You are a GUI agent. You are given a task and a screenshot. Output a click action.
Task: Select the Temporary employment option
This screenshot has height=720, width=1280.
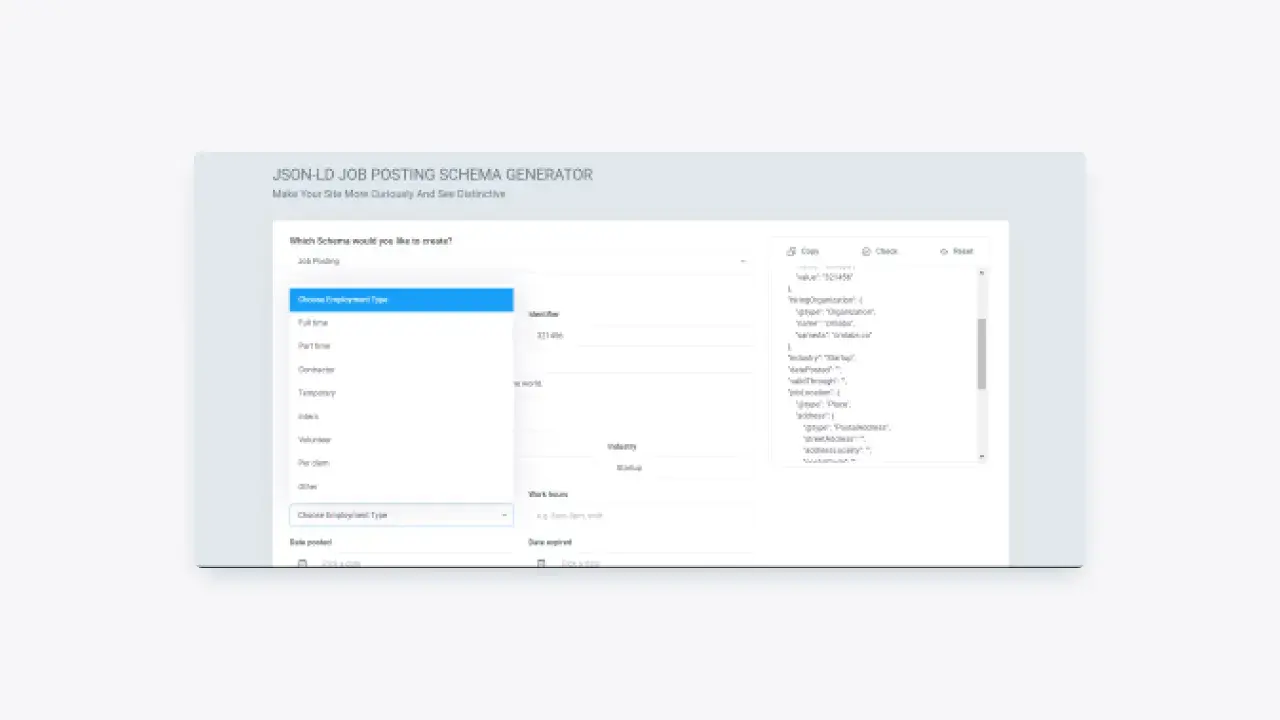tap(317, 393)
